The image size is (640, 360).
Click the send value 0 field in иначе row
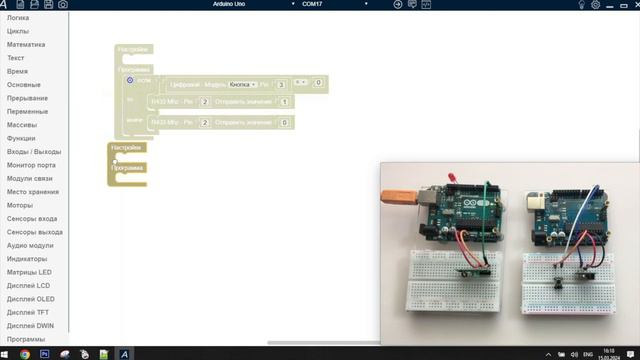(x=284, y=123)
